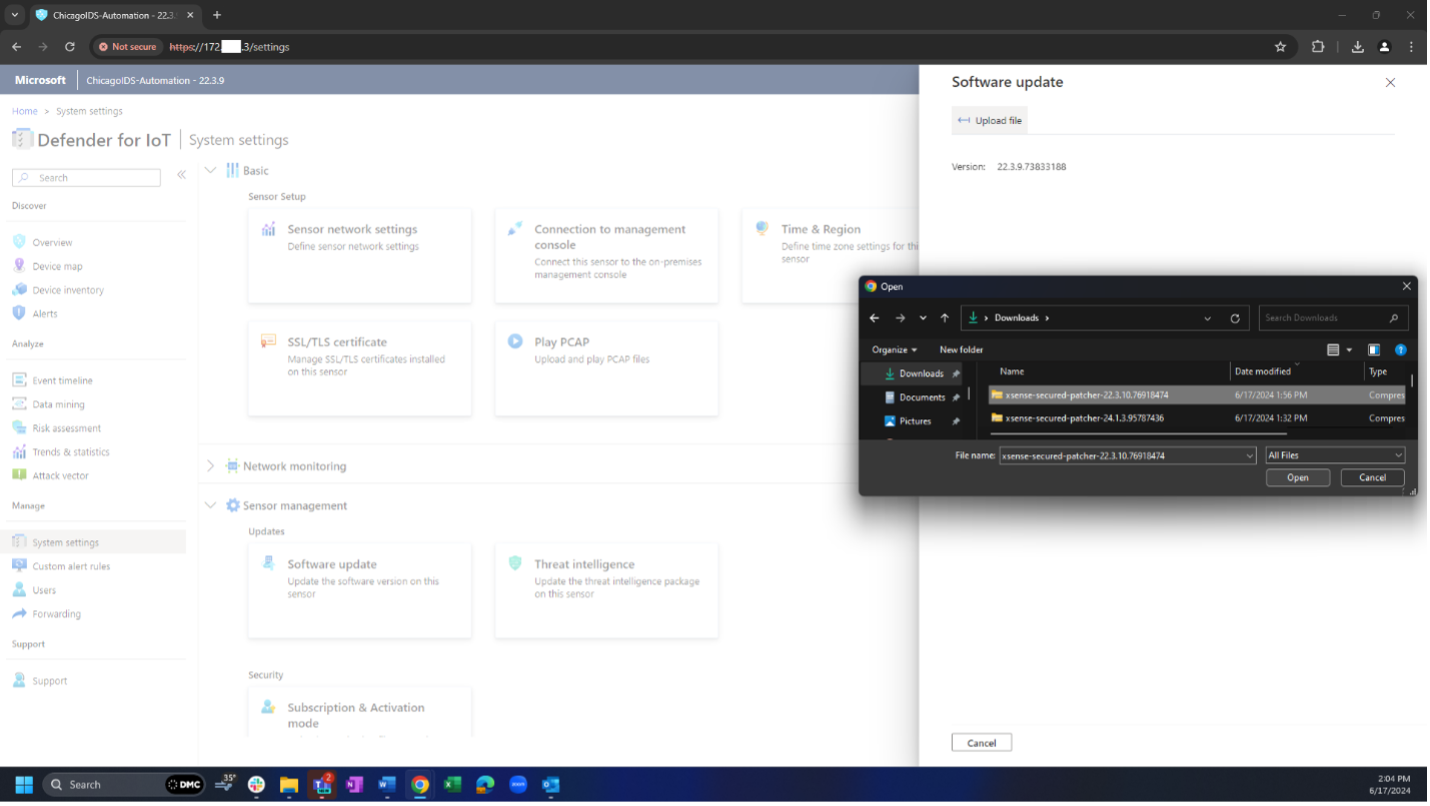
Task: Open the Sensor network settings card
Action: (x=360, y=256)
